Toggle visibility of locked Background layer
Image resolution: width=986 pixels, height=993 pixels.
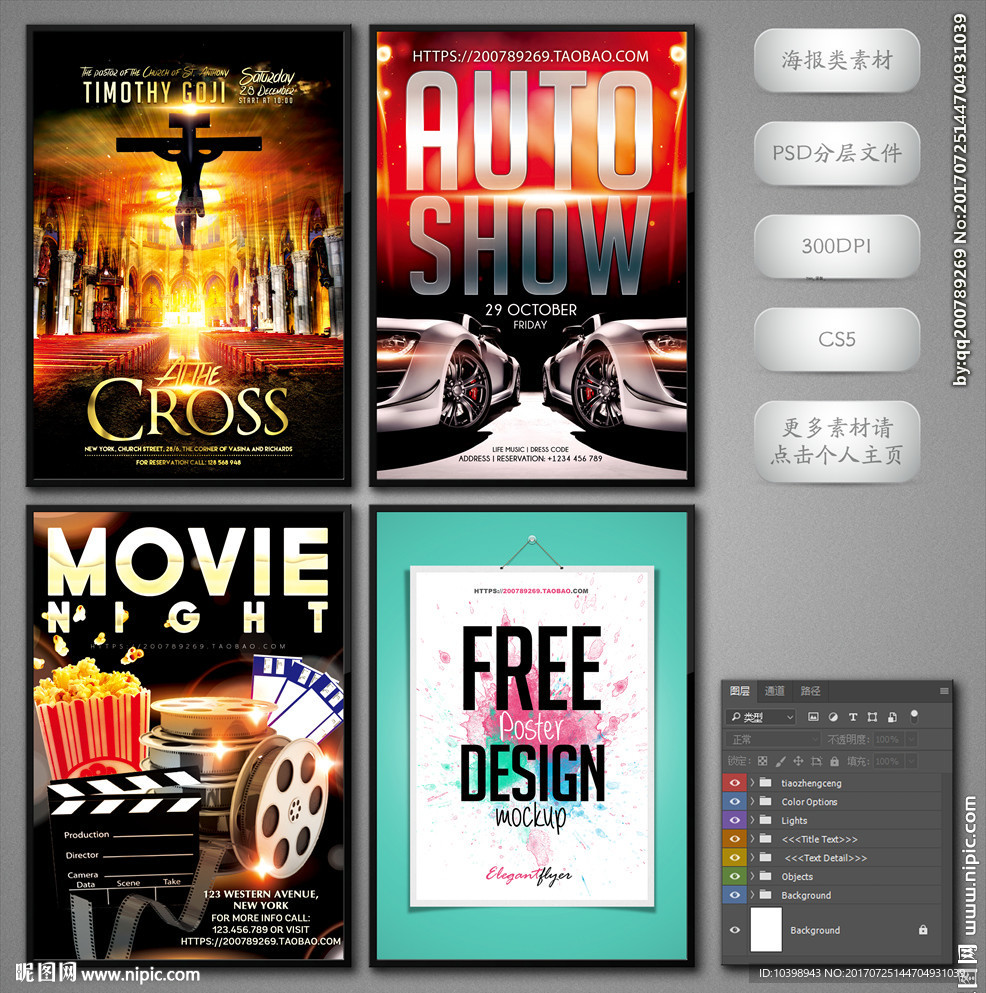tap(735, 930)
